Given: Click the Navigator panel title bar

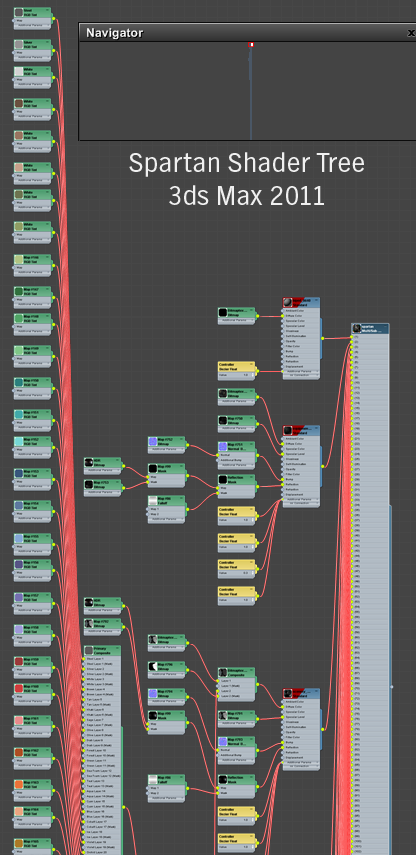Looking at the screenshot, I should click(x=248, y=33).
